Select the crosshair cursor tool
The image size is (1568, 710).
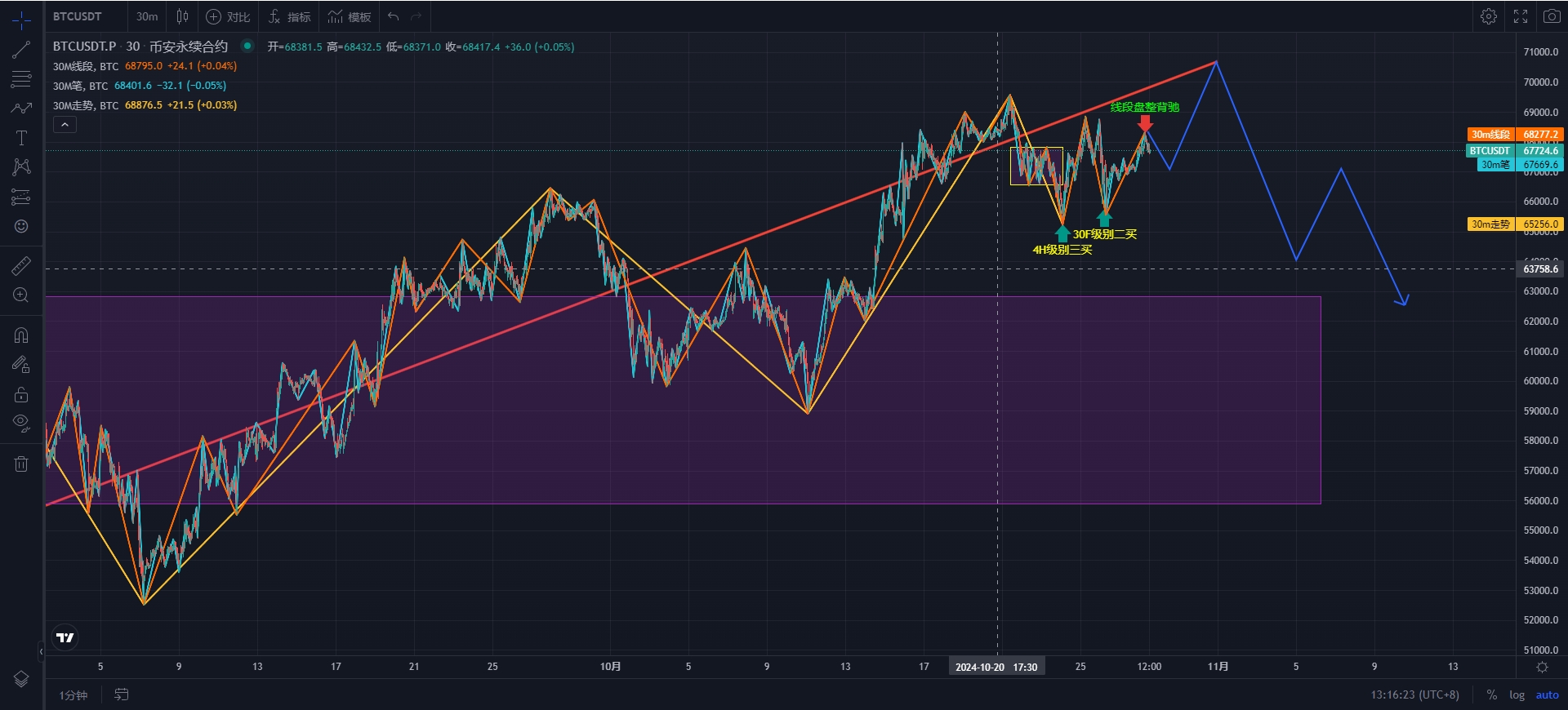coord(21,20)
